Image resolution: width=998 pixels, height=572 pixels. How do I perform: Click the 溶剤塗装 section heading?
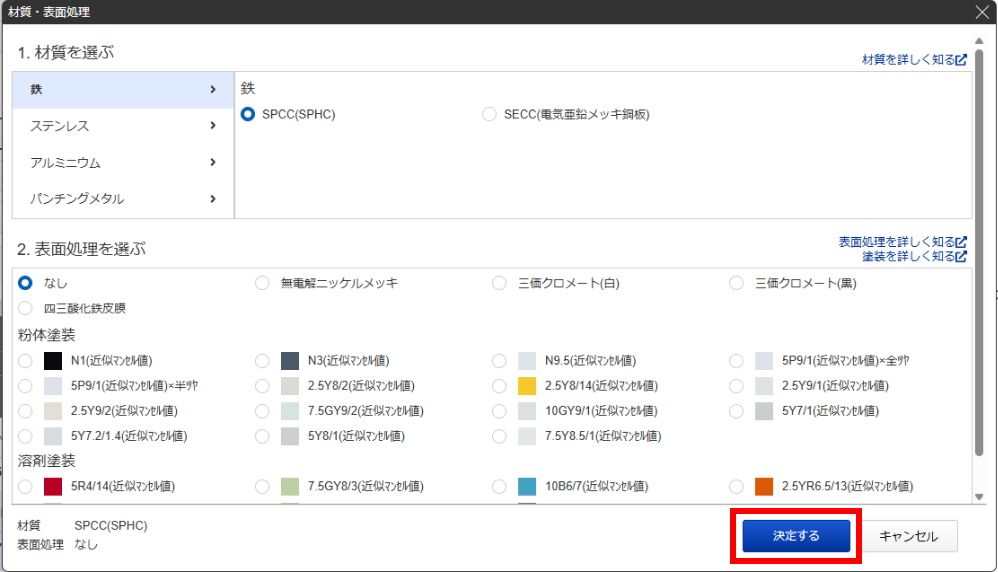pyautogui.click(x=46, y=461)
